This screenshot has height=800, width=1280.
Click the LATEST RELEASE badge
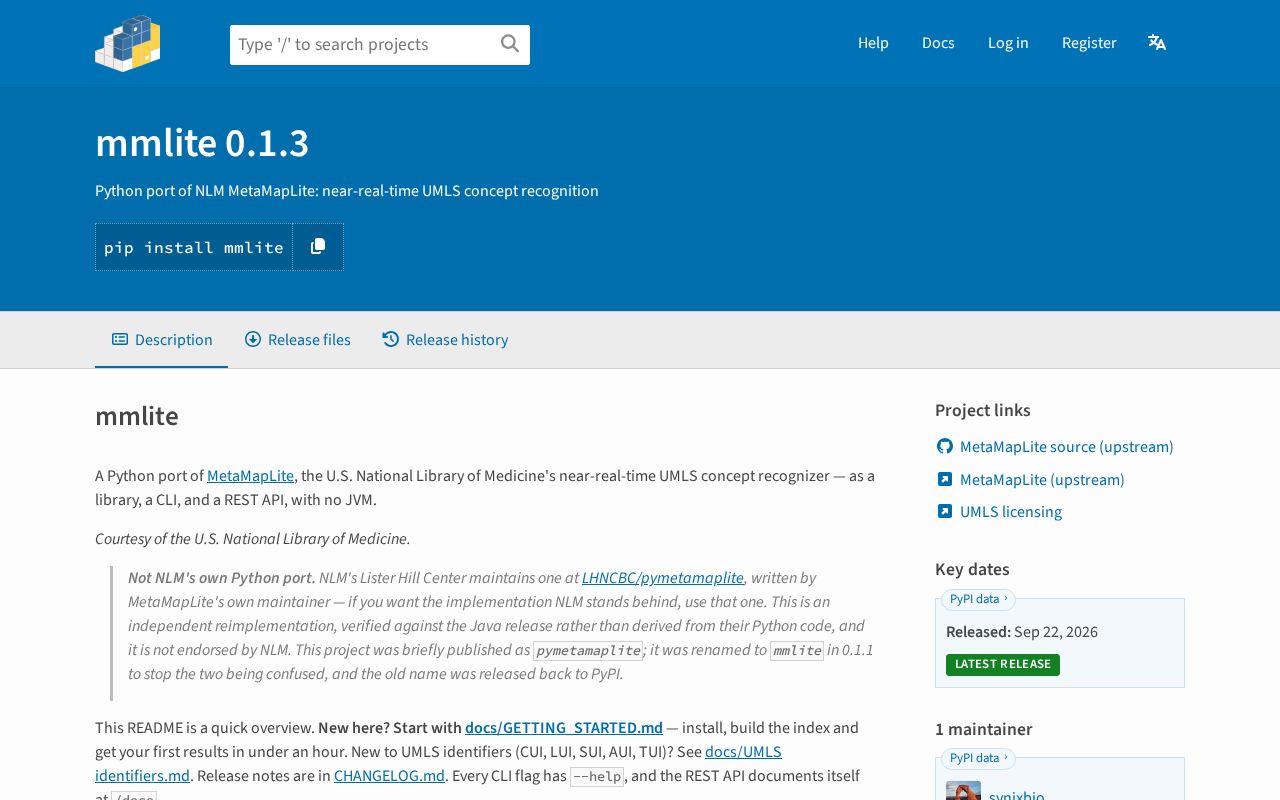point(1003,664)
